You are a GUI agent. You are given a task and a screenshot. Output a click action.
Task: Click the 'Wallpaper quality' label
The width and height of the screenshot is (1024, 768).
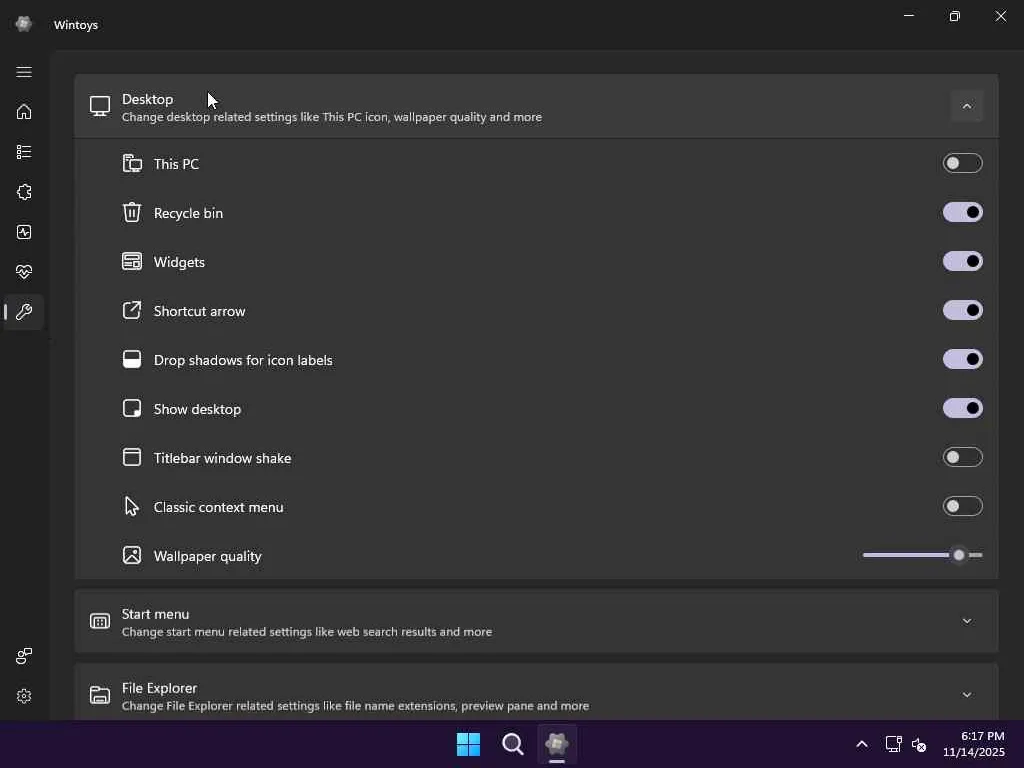tap(207, 556)
